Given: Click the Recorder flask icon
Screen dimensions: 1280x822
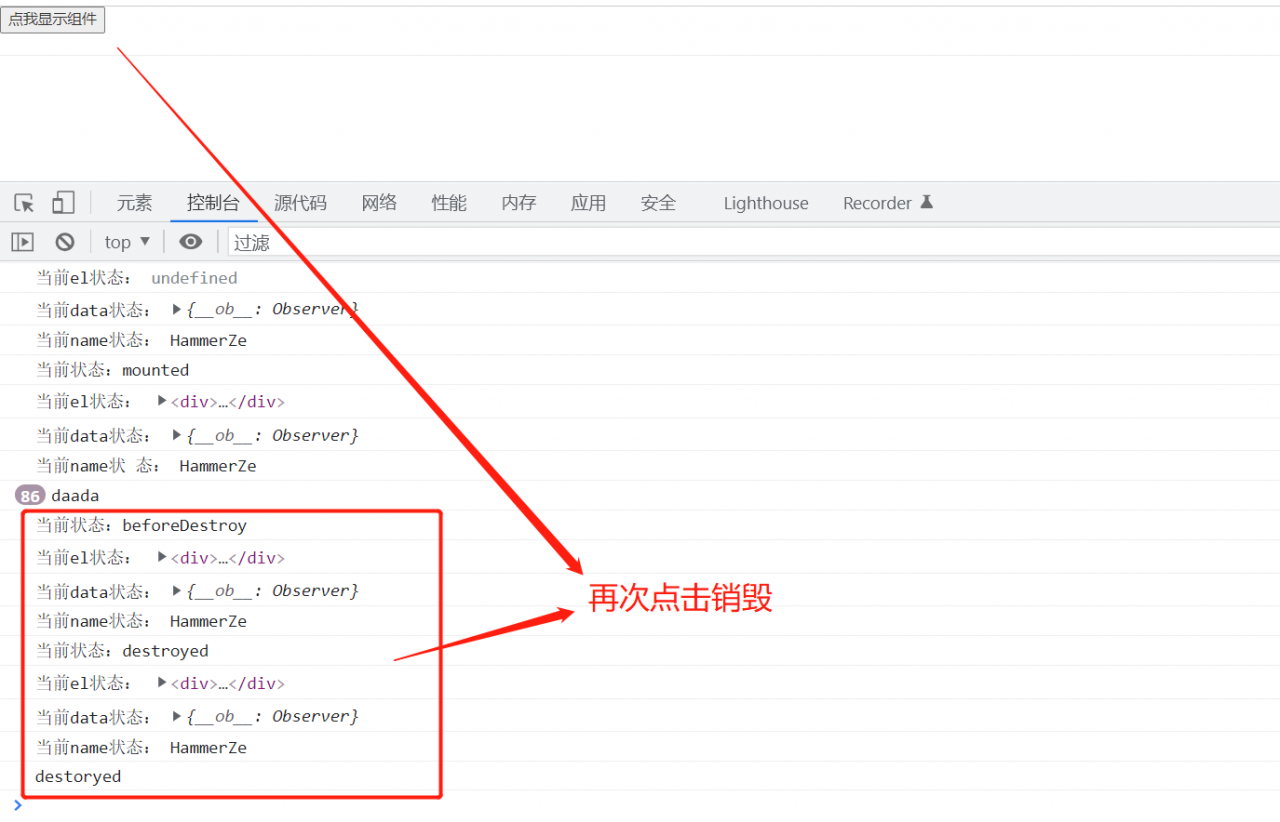Looking at the screenshot, I should click(x=926, y=202).
